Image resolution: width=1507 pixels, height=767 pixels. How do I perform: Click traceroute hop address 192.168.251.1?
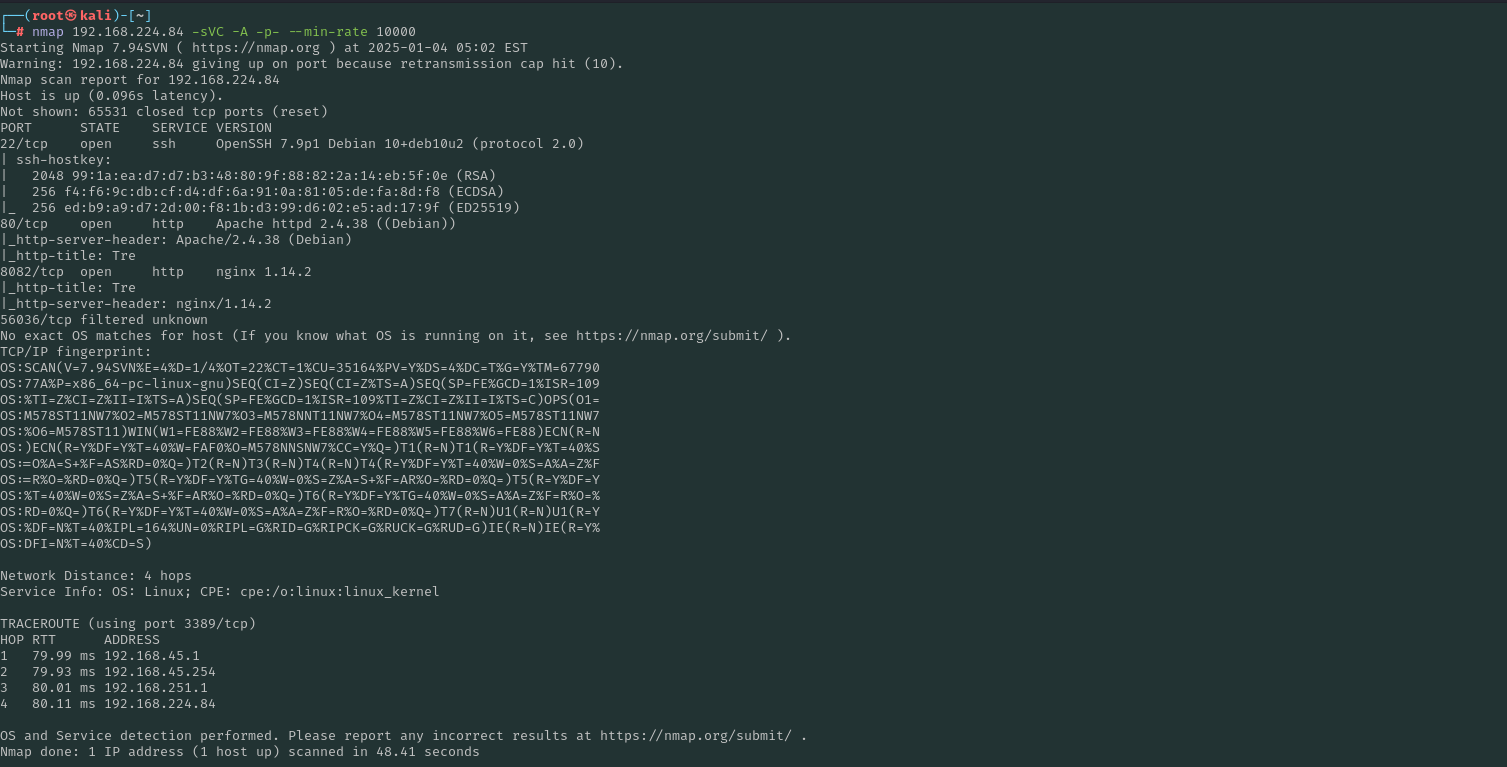coord(156,688)
